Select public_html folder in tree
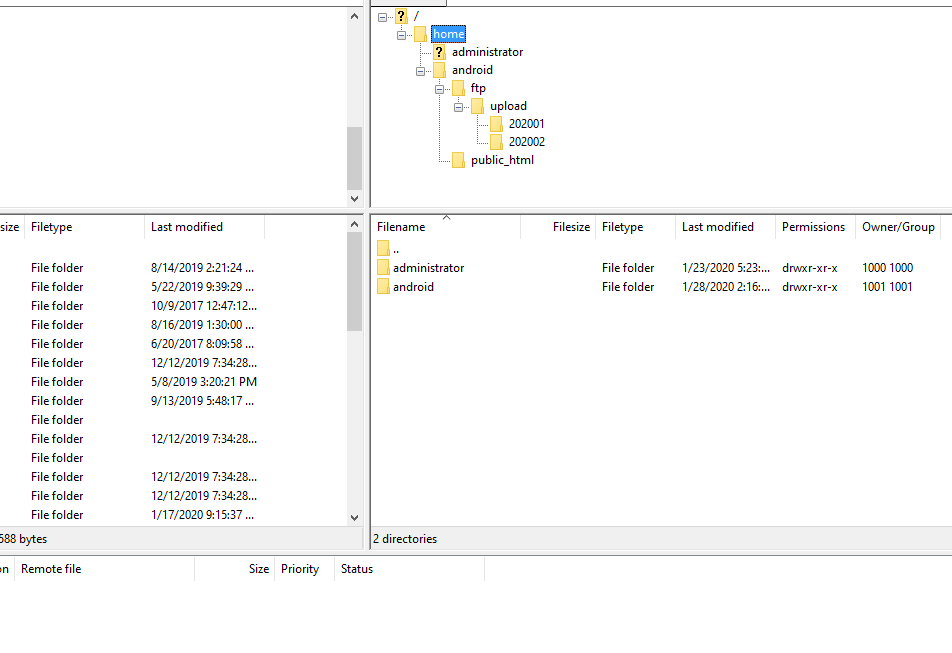Viewport: 952px width, 653px height. point(502,160)
